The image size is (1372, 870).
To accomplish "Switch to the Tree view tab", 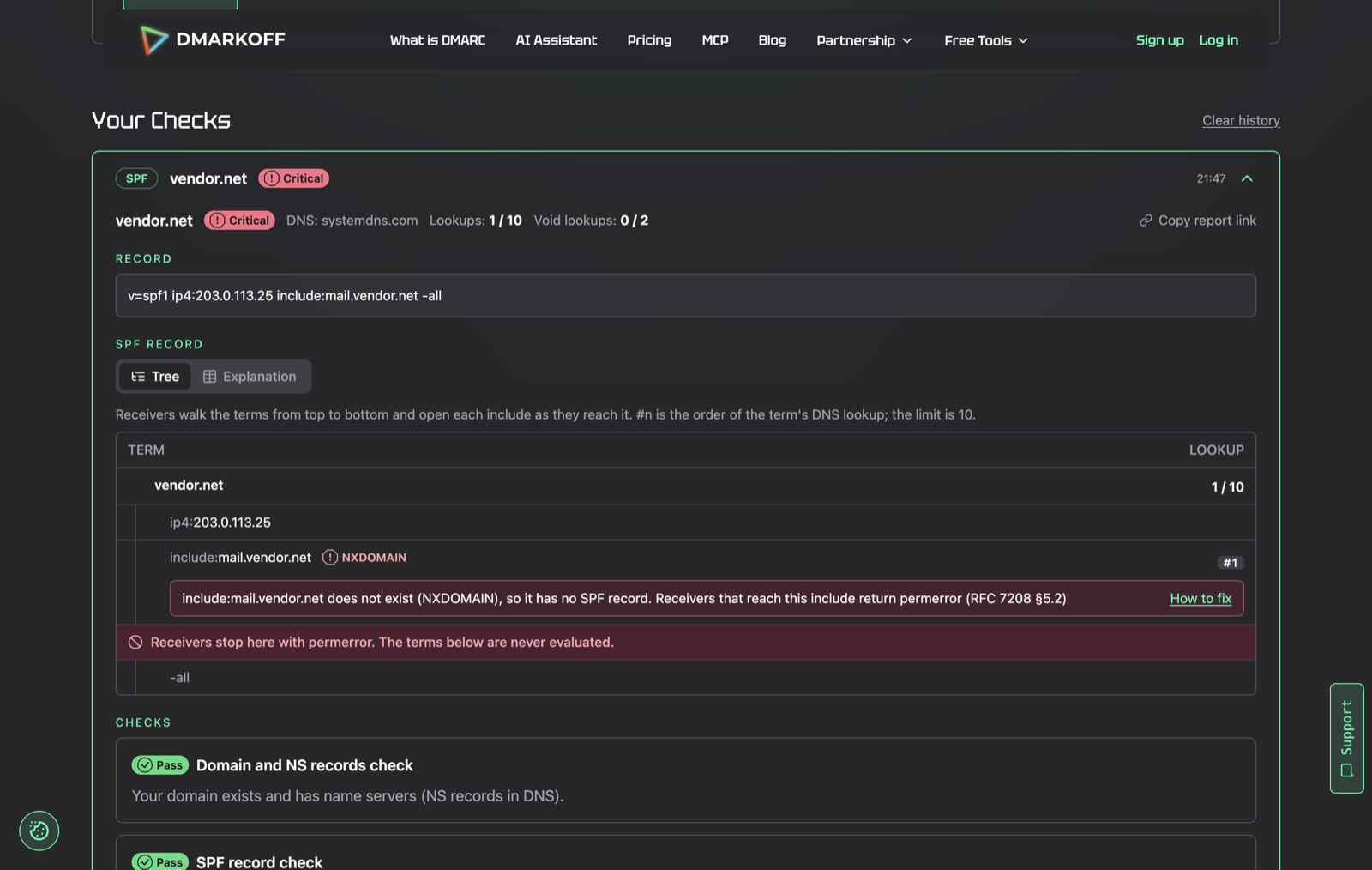I will [x=154, y=377].
